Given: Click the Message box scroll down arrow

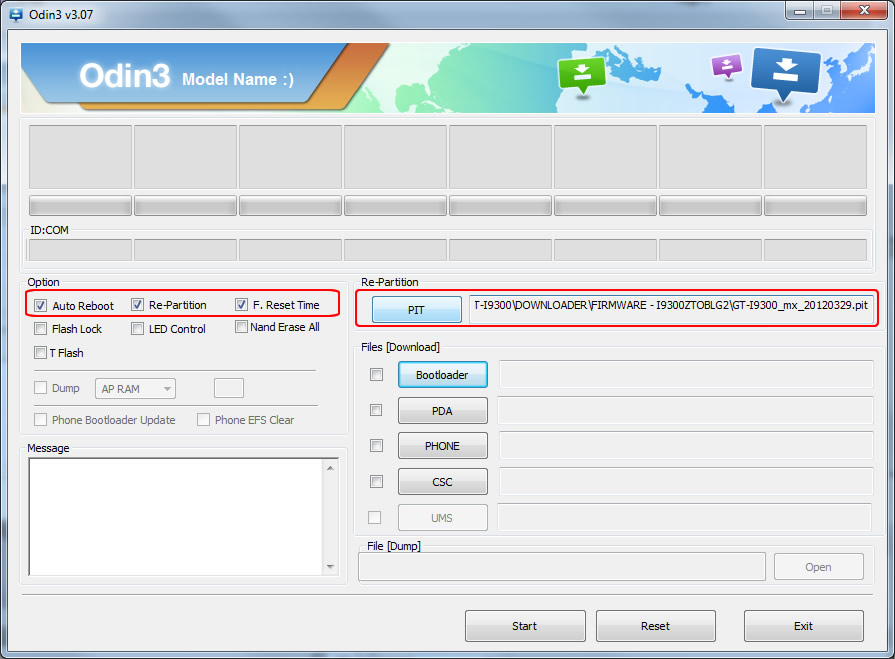Looking at the screenshot, I should tap(330, 567).
